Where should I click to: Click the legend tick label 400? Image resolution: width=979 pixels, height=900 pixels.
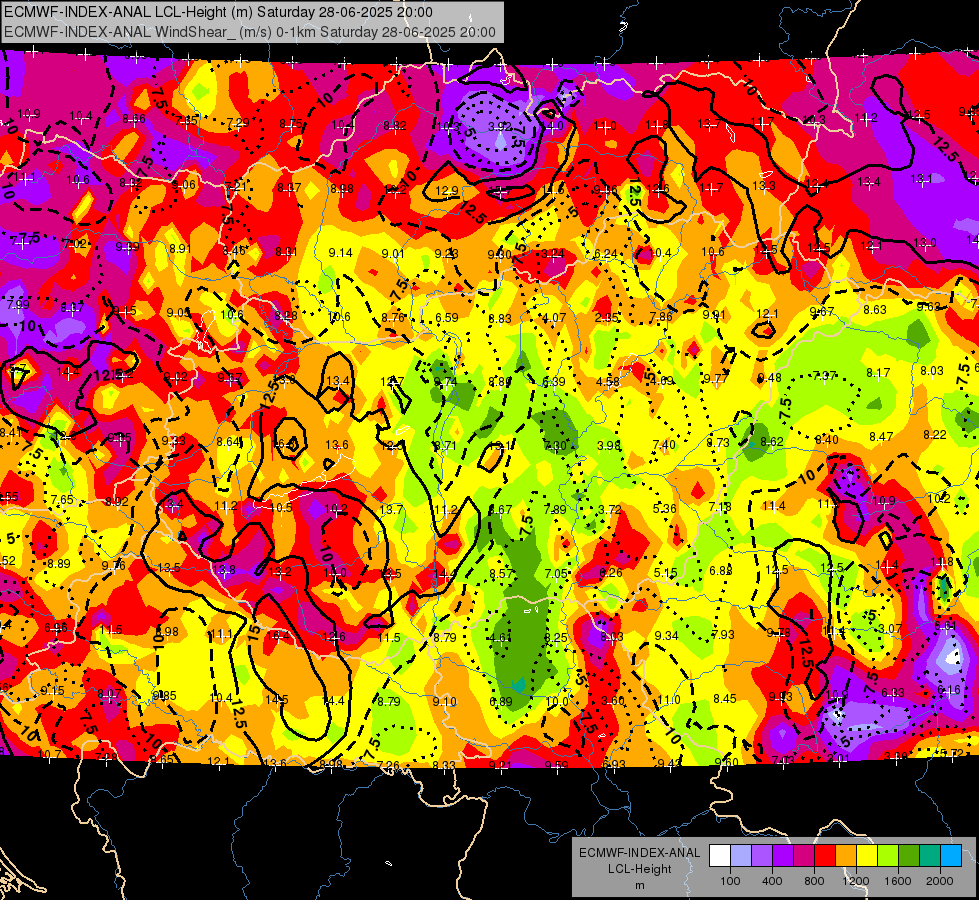click(x=772, y=881)
